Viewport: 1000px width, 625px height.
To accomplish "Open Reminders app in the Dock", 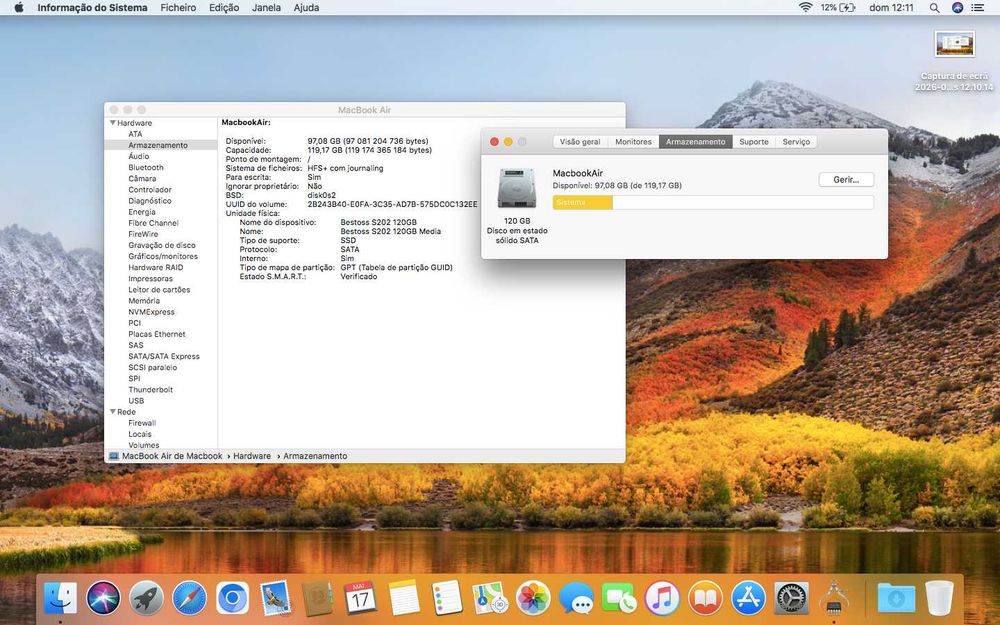I will 446,599.
